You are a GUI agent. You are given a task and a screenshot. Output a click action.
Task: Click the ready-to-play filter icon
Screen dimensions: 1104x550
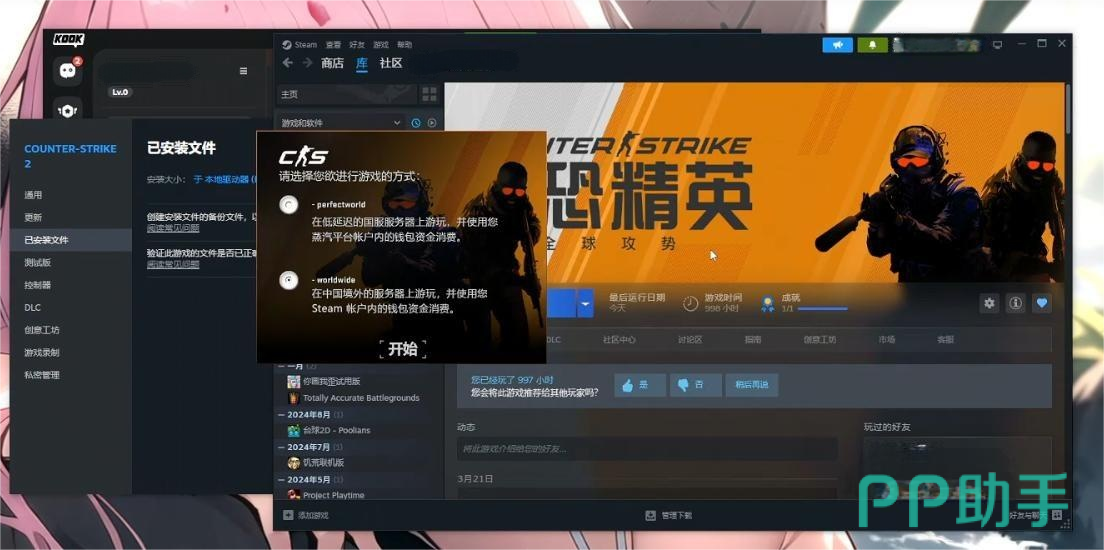pos(432,123)
